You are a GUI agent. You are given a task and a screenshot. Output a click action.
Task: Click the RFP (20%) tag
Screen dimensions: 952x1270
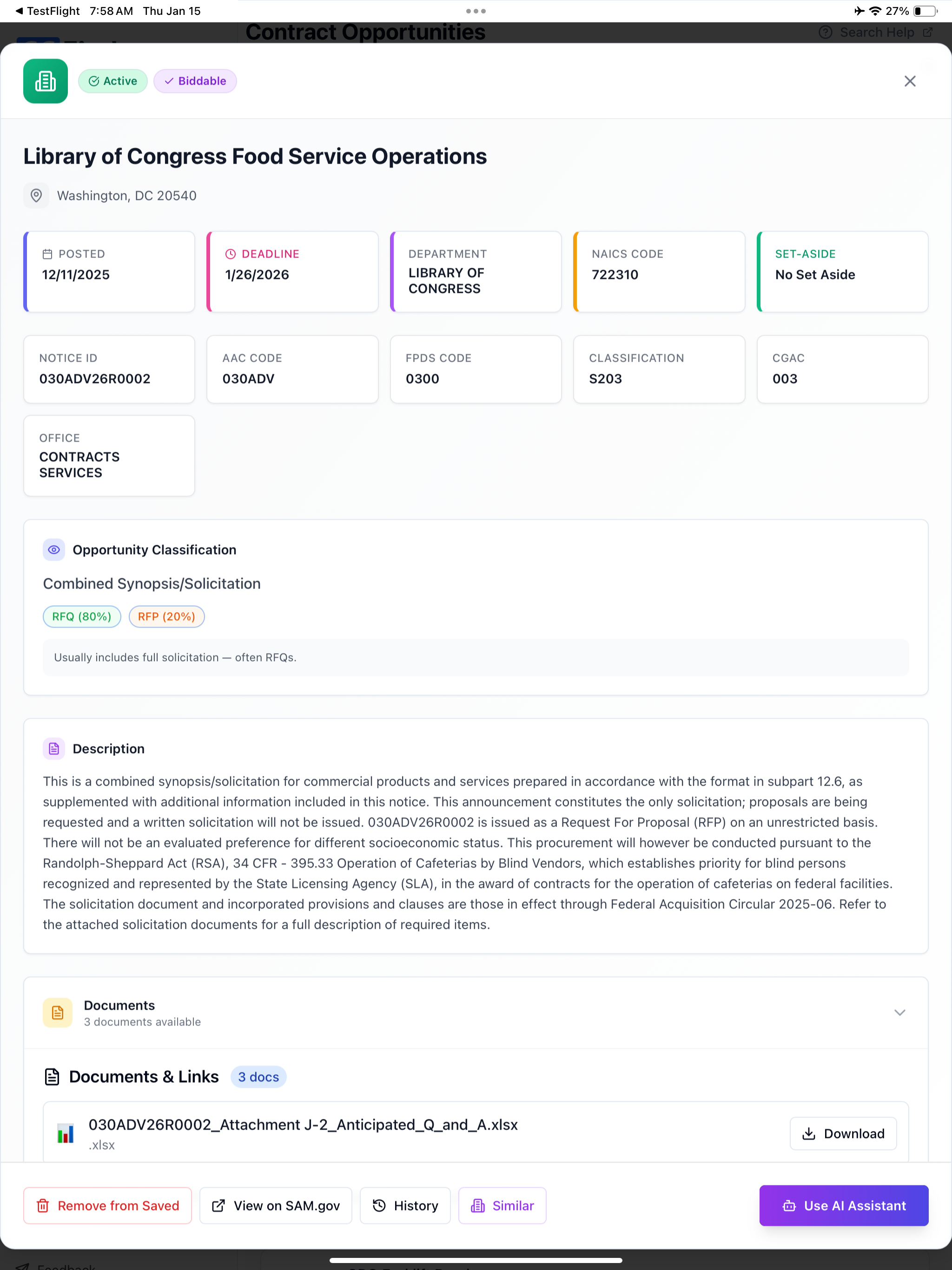pos(166,616)
